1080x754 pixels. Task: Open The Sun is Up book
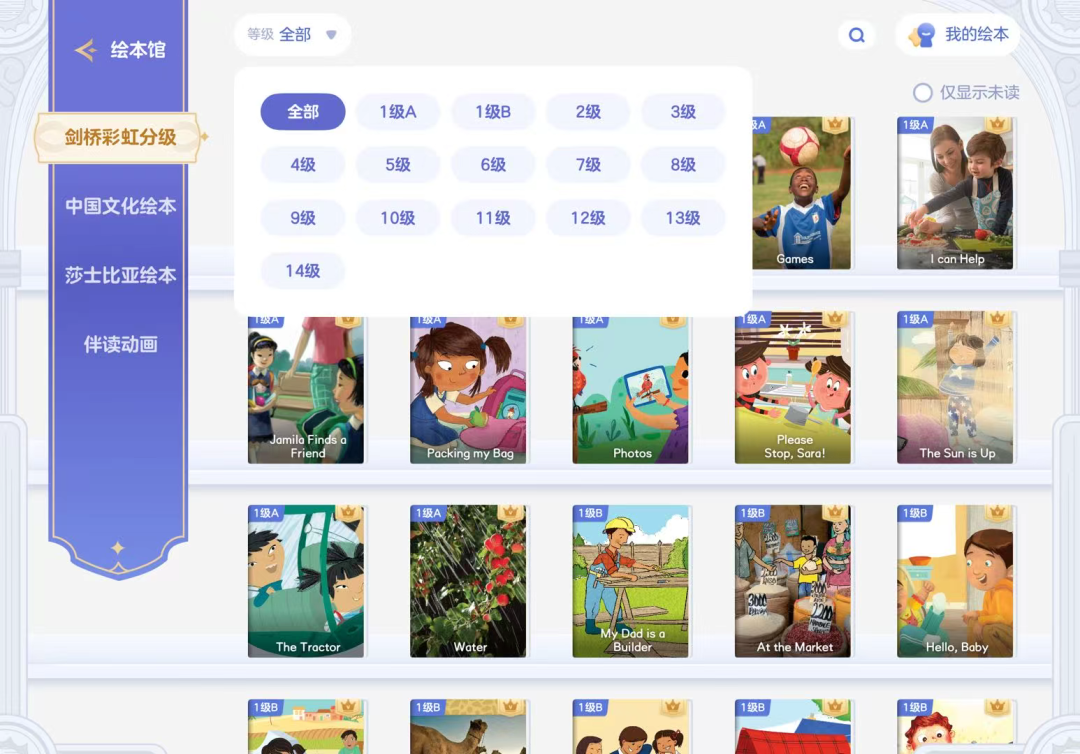click(x=955, y=387)
